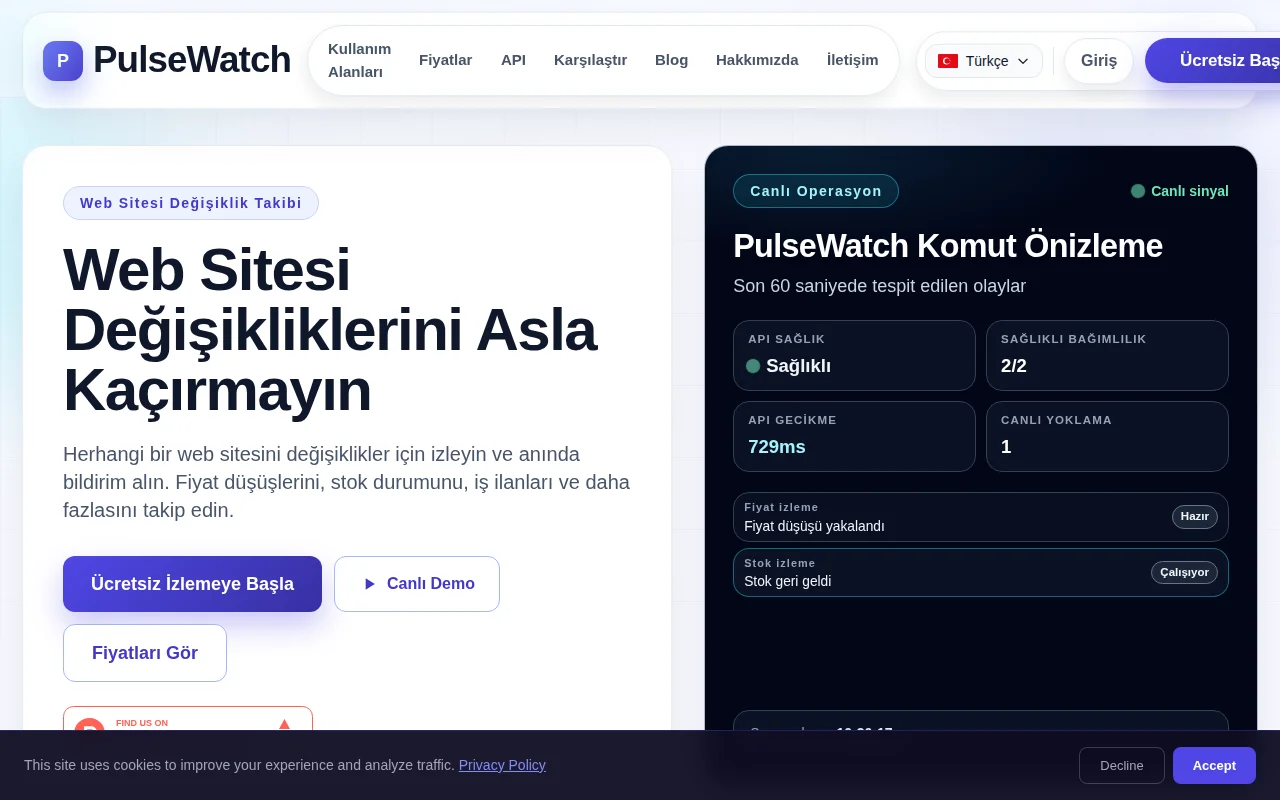This screenshot has height=800, width=1280.
Task: Click the Canlı Operasyon badge
Action: coord(816,191)
